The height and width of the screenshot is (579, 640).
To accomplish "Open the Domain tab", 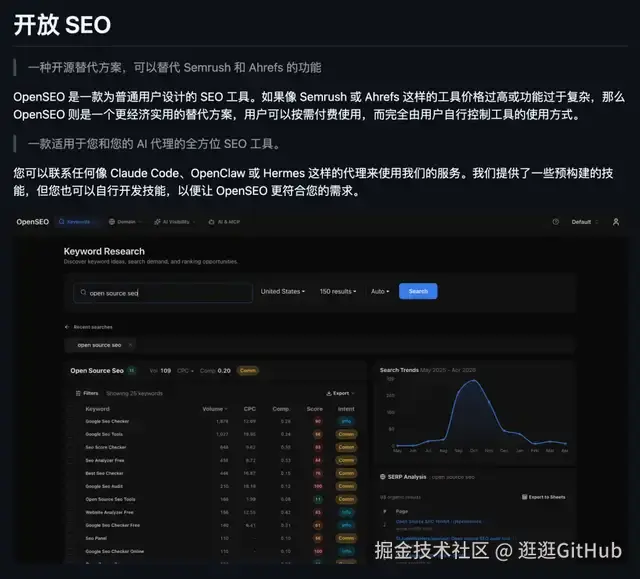I will 124,222.
